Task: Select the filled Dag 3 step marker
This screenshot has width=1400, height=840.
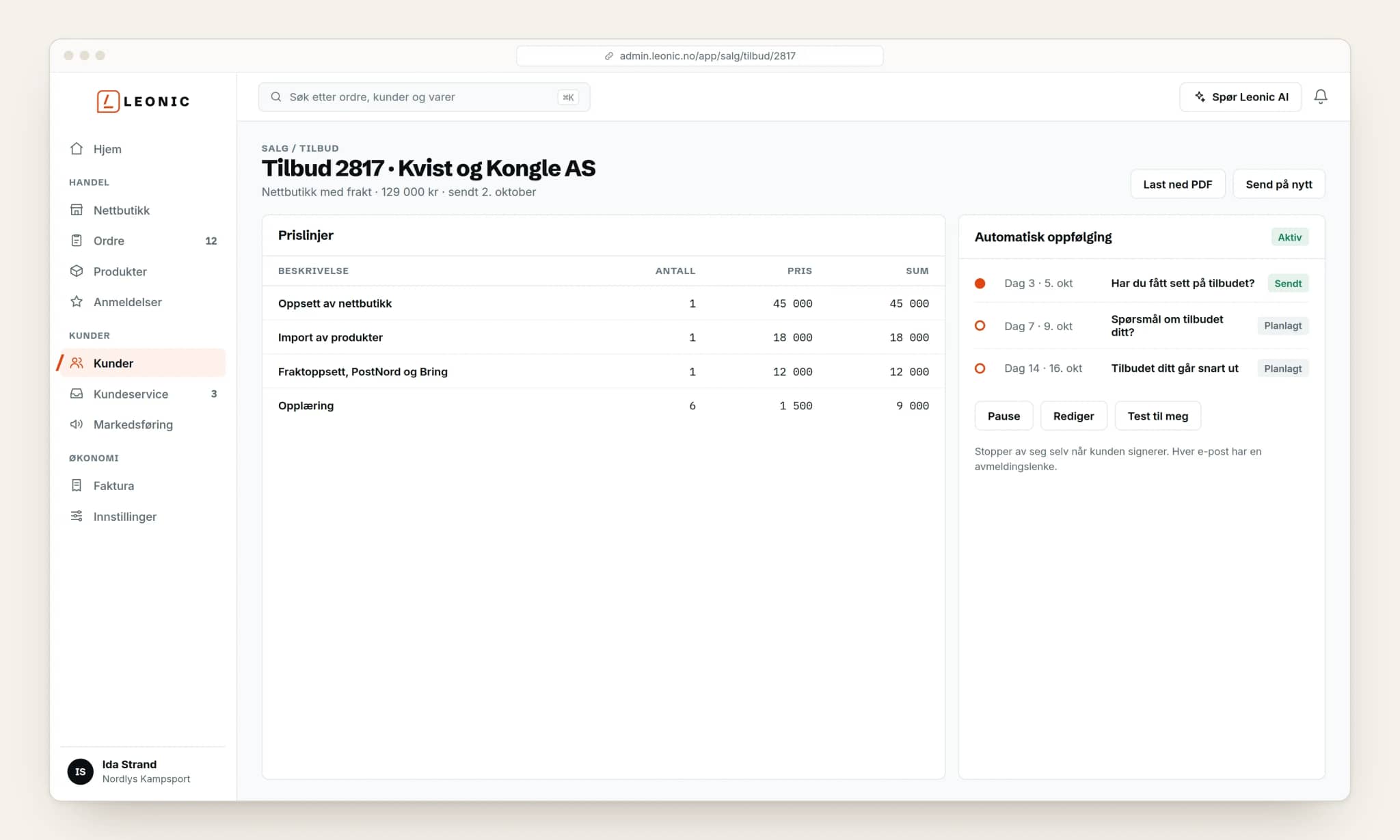Action: (x=980, y=283)
